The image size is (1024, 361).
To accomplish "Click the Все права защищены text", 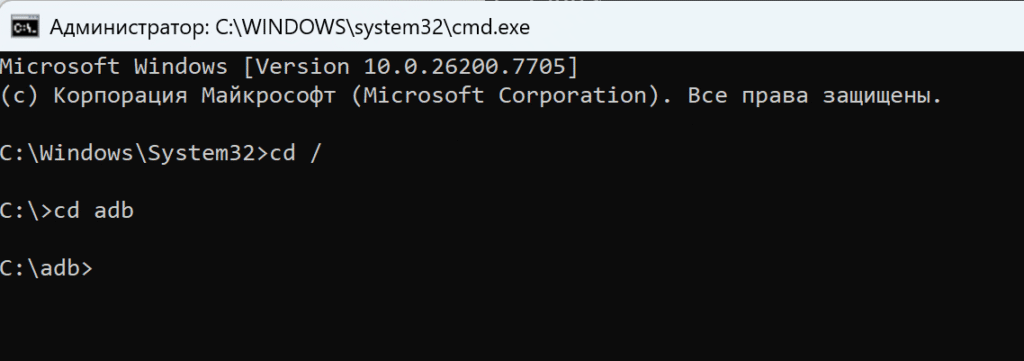I will pos(815,96).
